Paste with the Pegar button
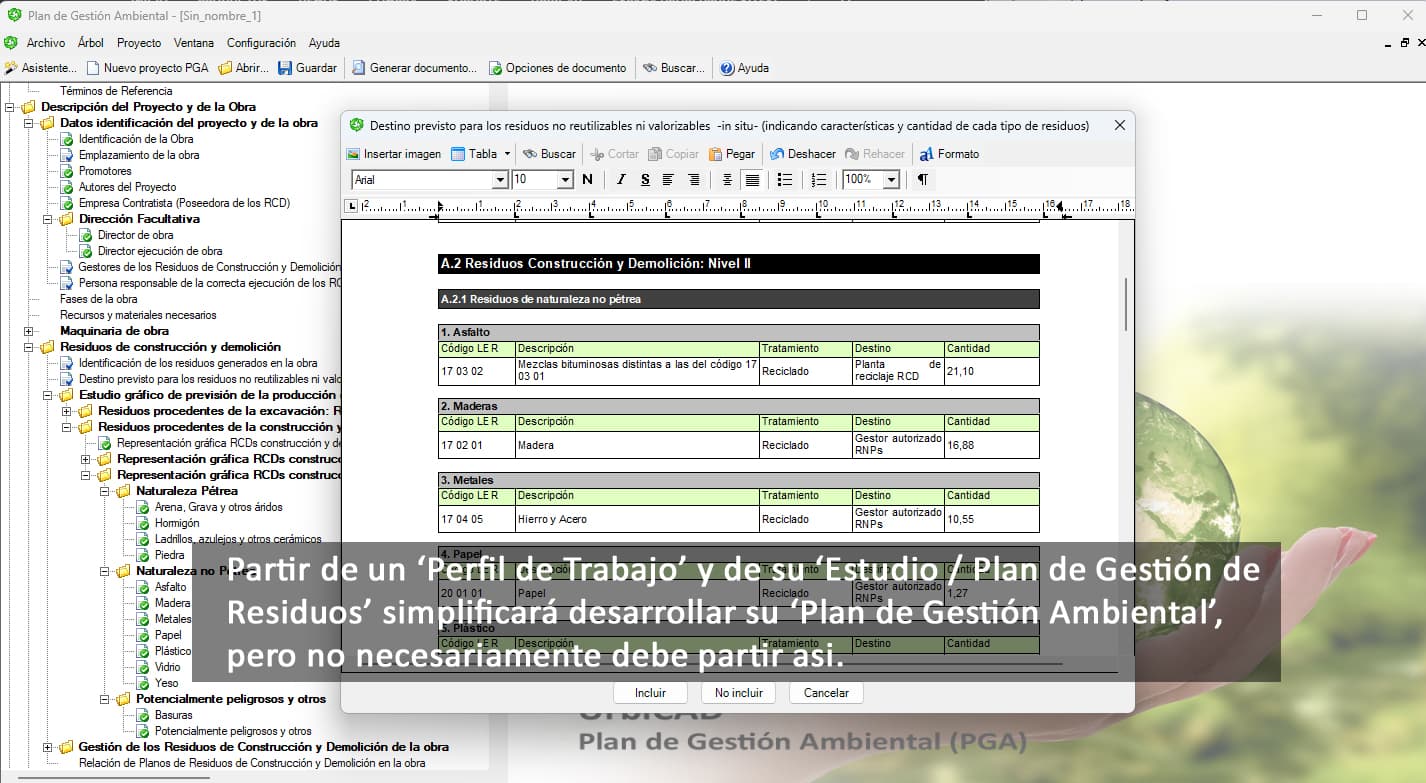This screenshot has height=783, width=1426. [x=732, y=154]
